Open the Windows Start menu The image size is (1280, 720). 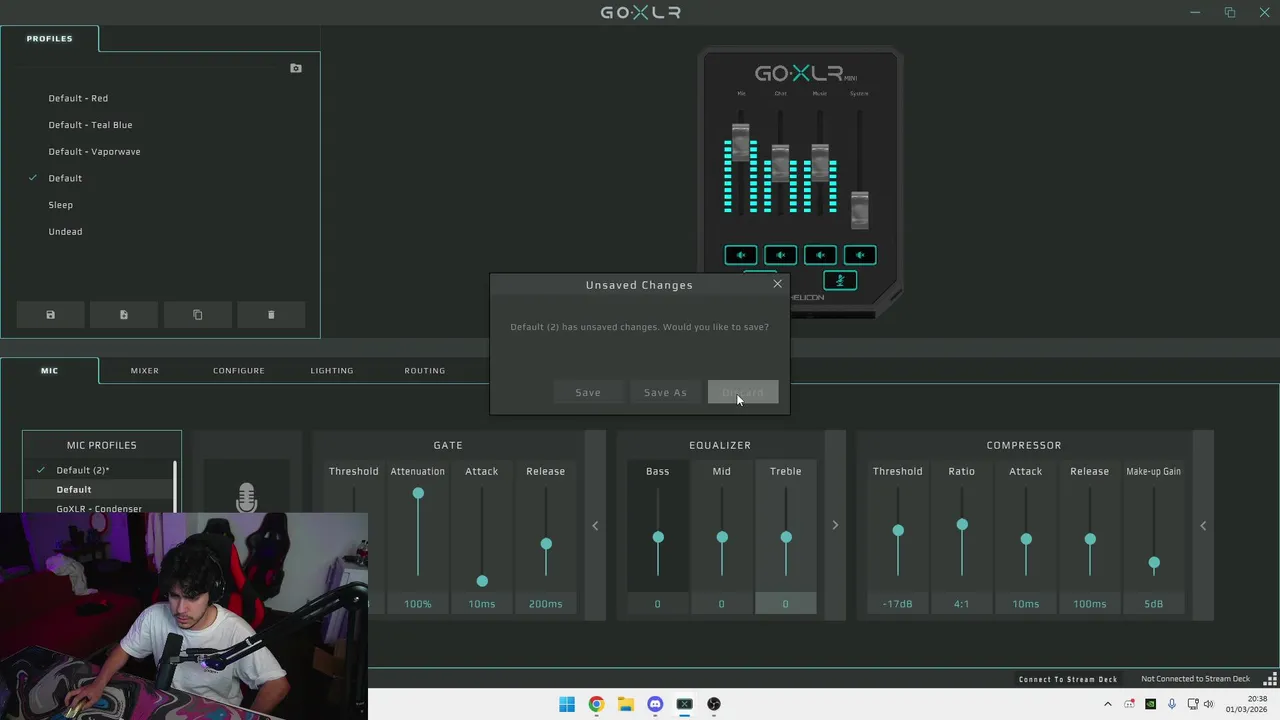567,704
